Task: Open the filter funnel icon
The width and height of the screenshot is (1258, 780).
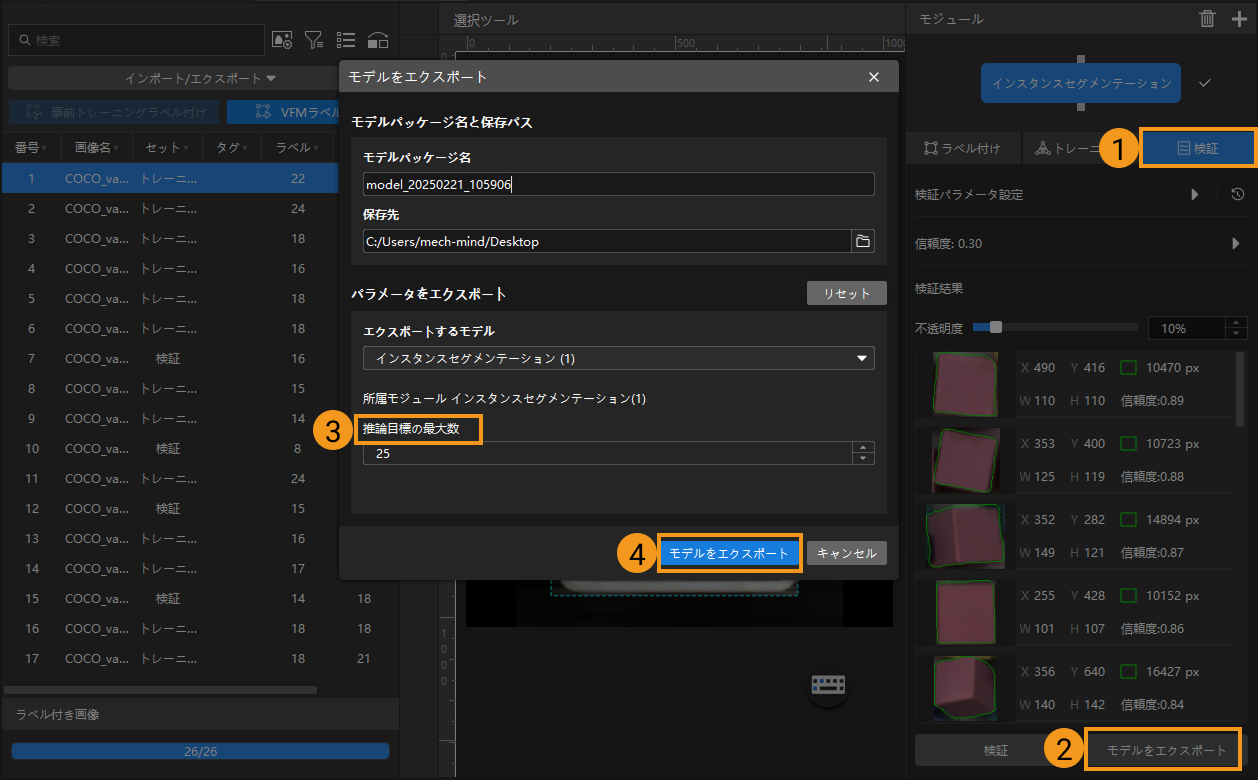Action: click(314, 40)
